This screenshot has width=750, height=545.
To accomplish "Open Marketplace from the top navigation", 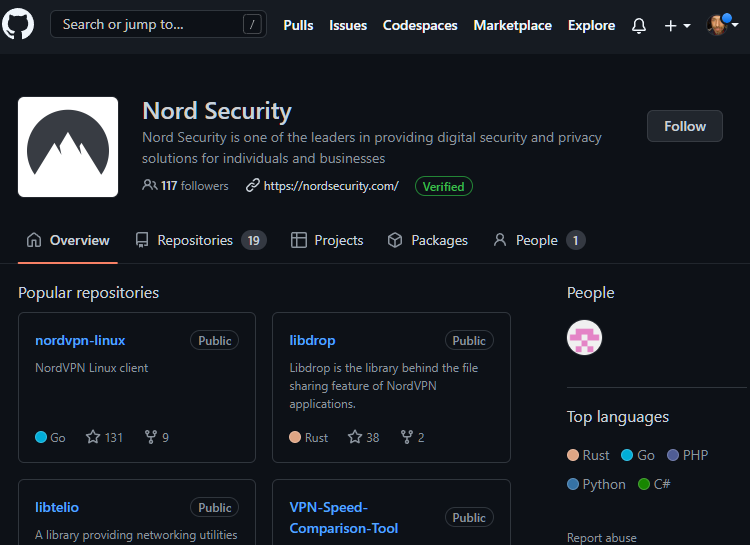I will [512, 25].
